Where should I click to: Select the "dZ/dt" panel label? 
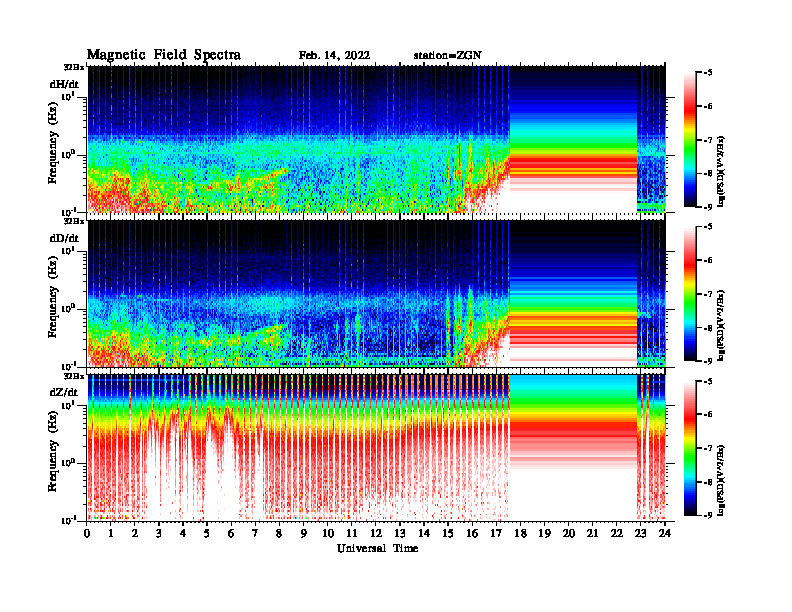[x=64, y=392]
